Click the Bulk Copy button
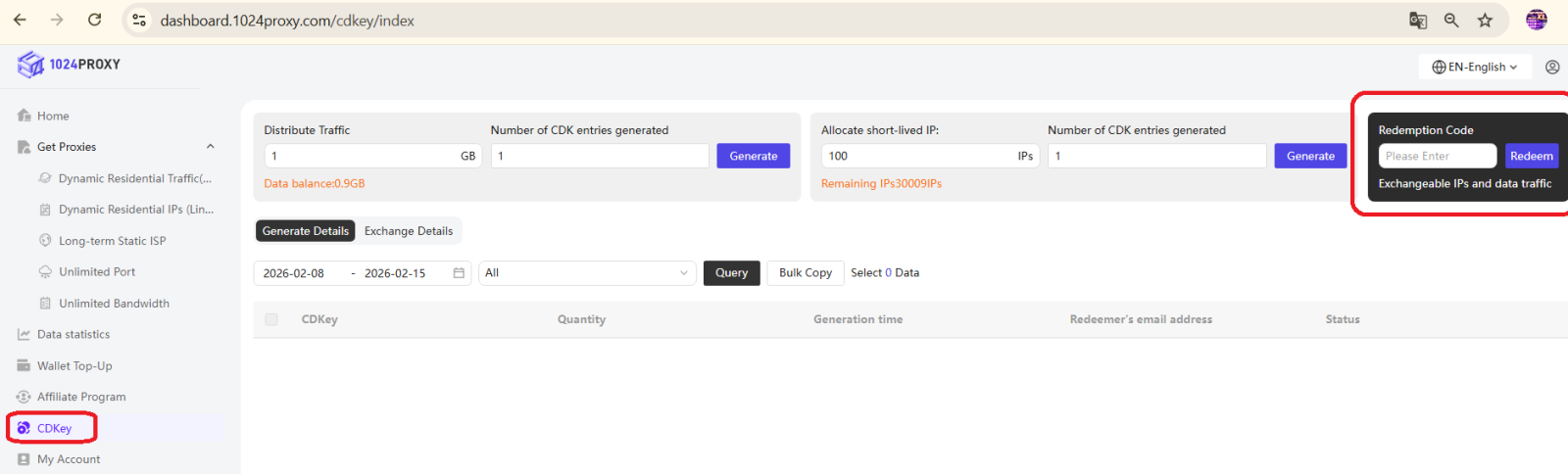Image resolution: width=1568 pixels, height=474 pixels. pos(805,273)
